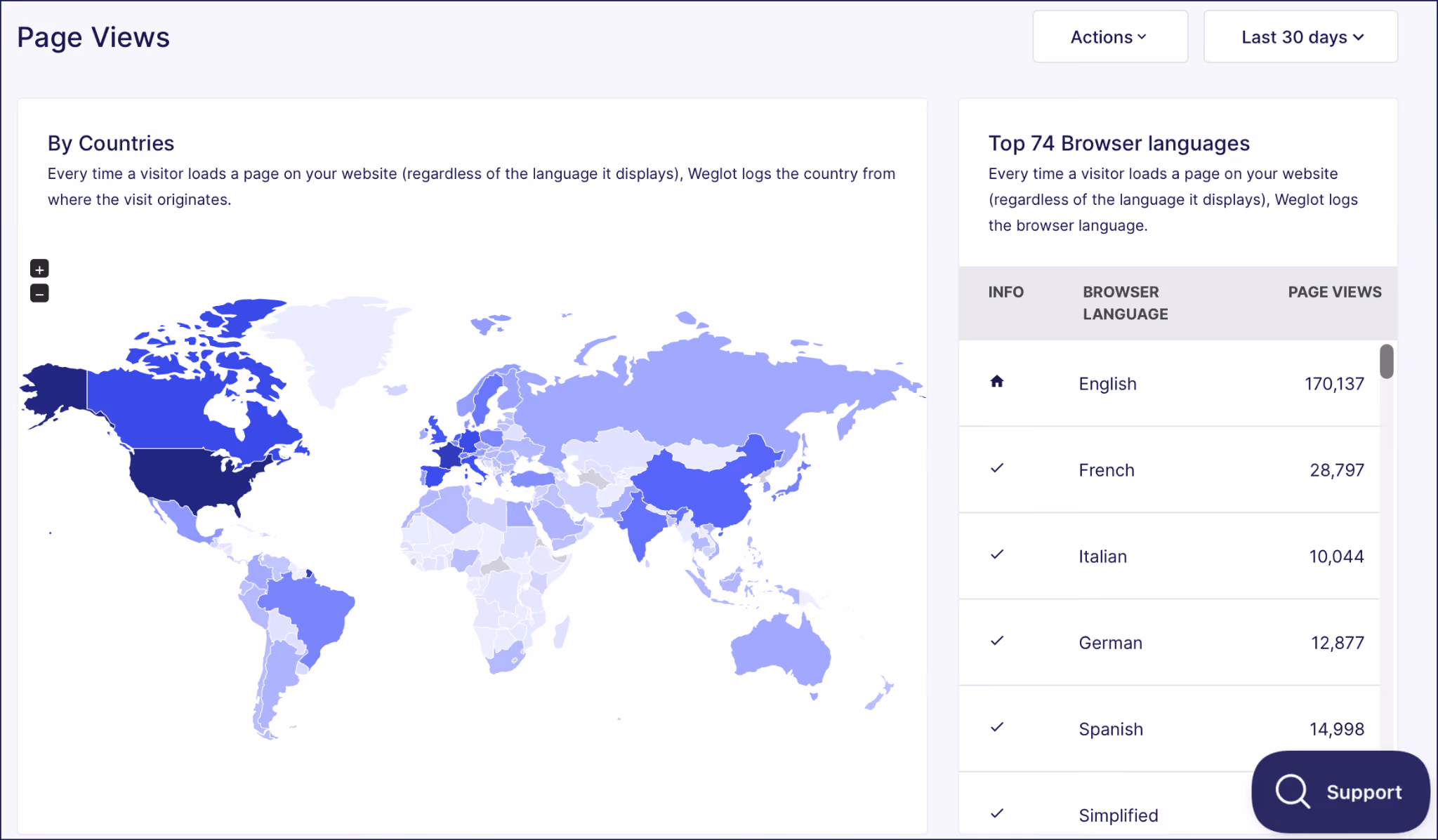The width and height of the screenshot is (1438, 840).
Task: Click the 28,797 page views value
Action: (1337, 470)
